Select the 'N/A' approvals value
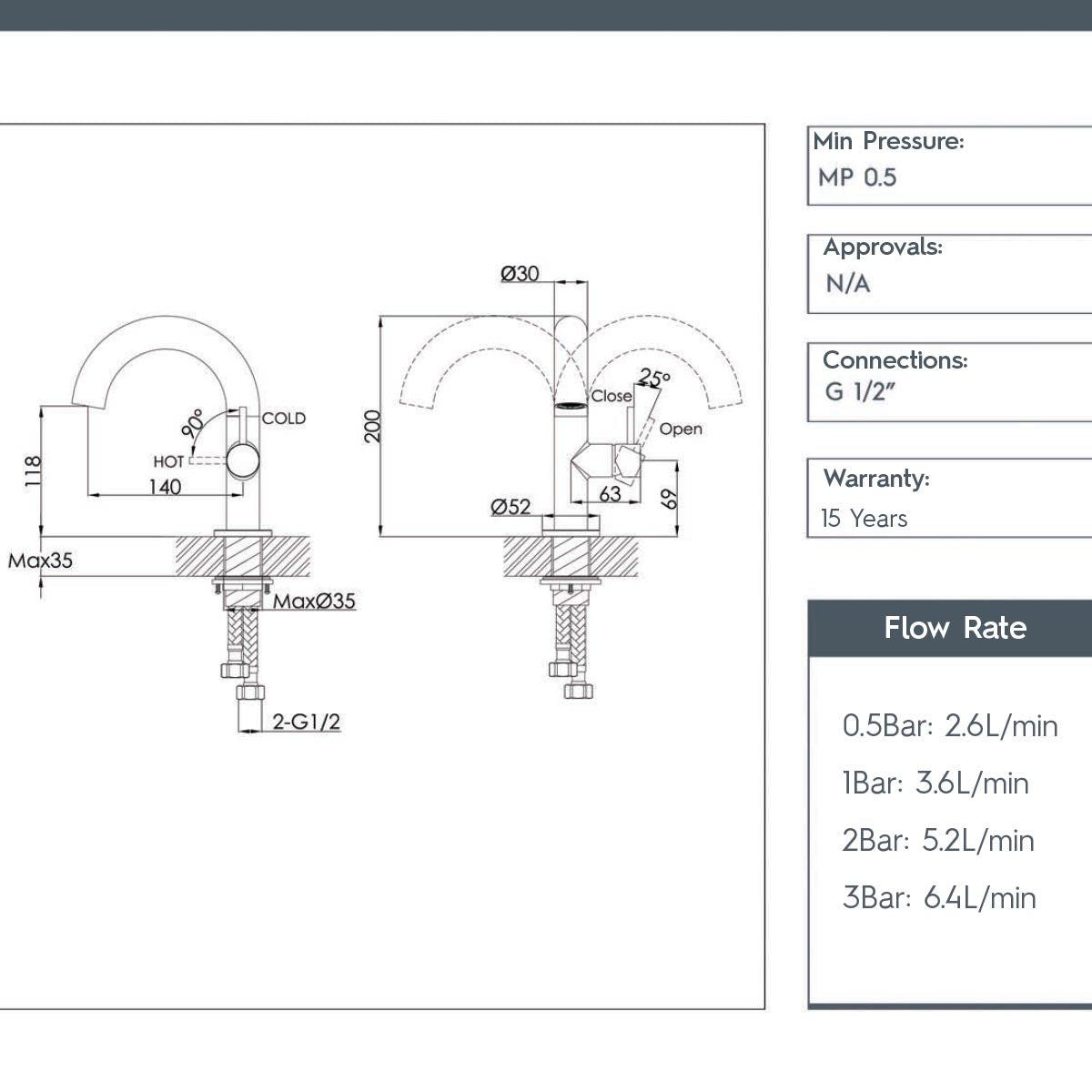The image size is (1092, 1092). point(848,284)
